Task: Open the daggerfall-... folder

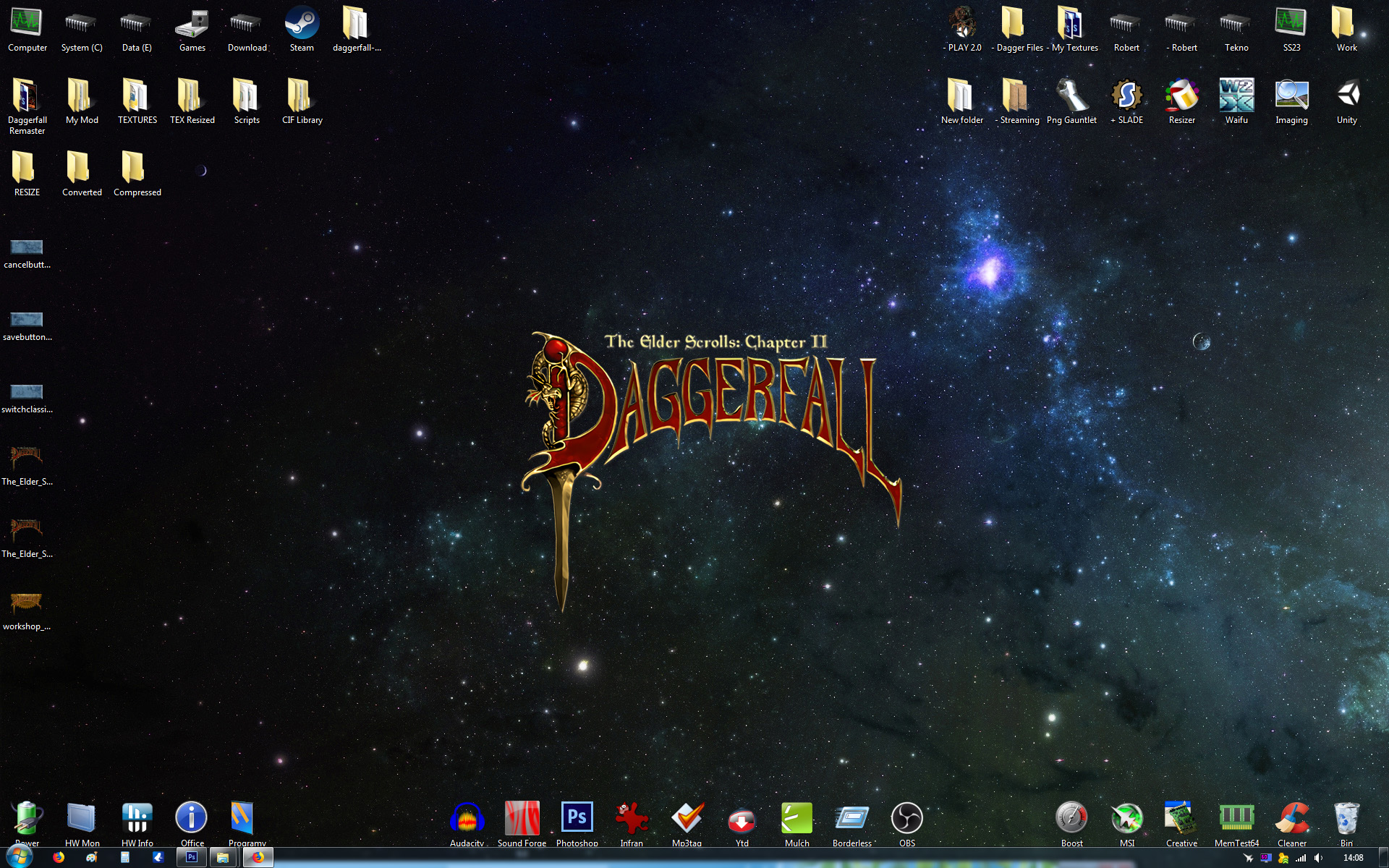Action: click(x=357, y=30)
